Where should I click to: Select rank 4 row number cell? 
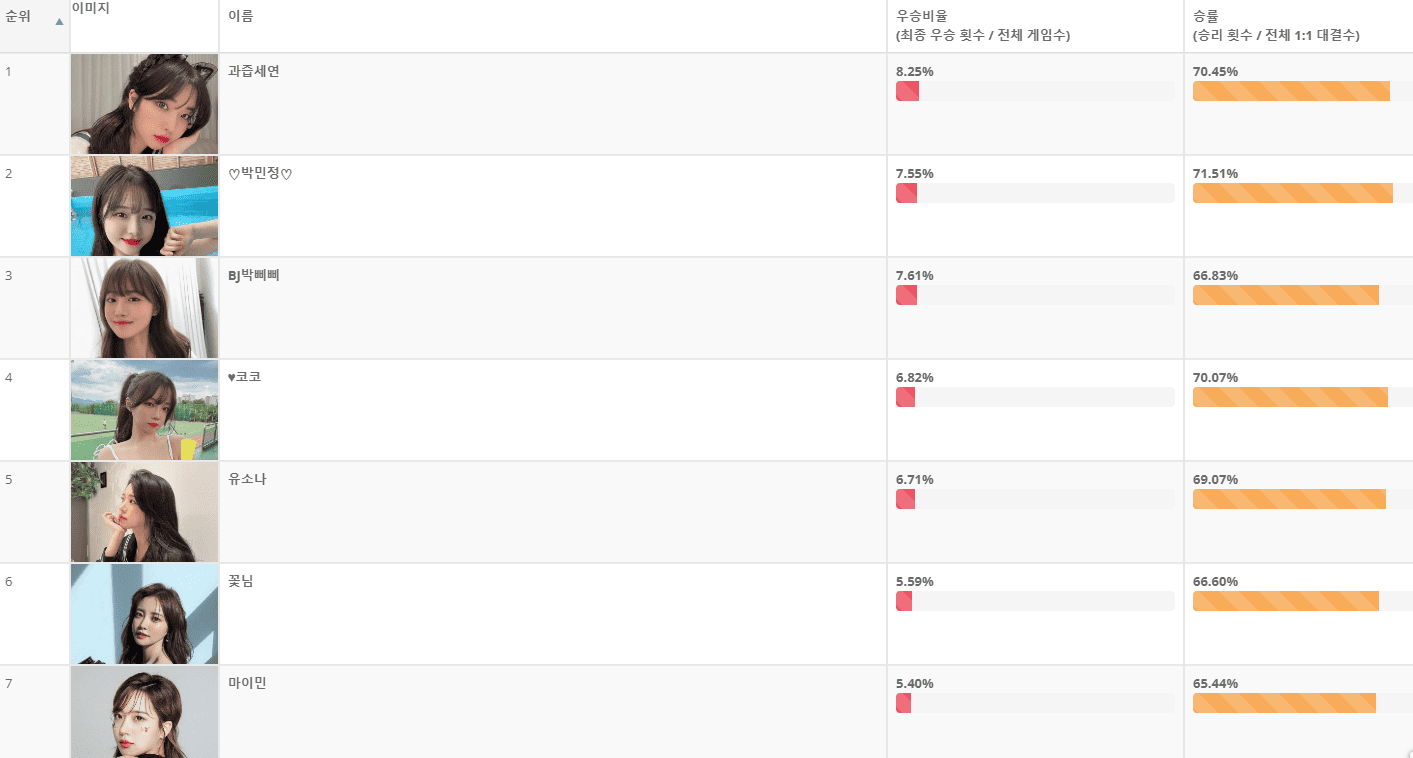pyautogui.click(x=35, y=410)
